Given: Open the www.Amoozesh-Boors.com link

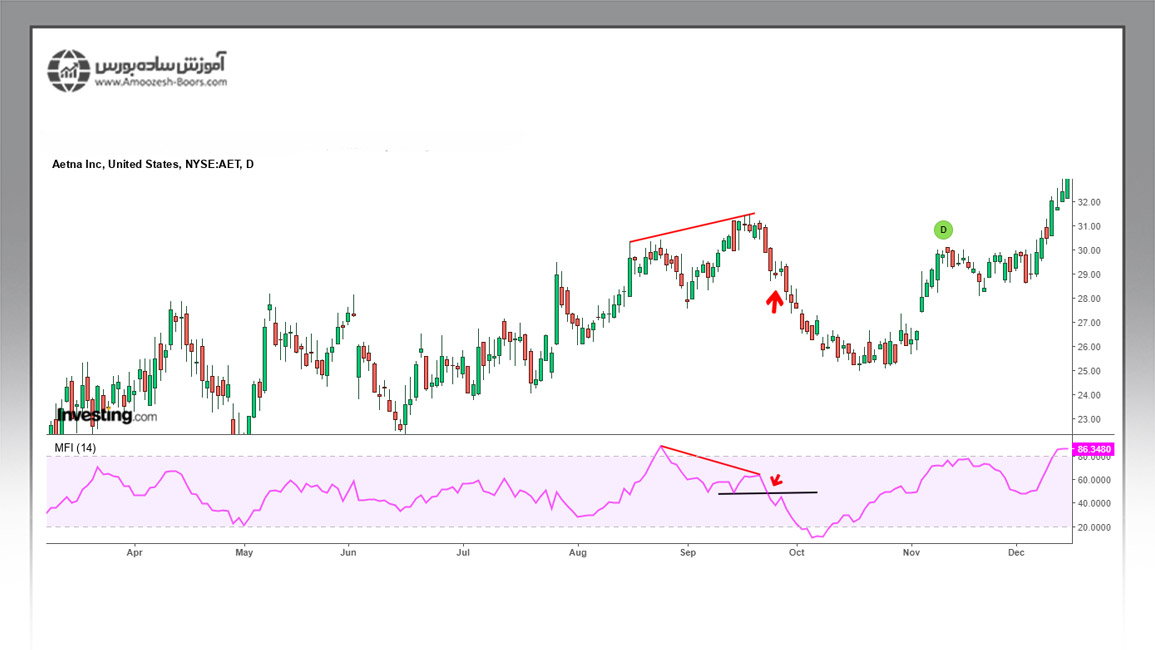Looking at the screenshot, I should click(159, 83).
